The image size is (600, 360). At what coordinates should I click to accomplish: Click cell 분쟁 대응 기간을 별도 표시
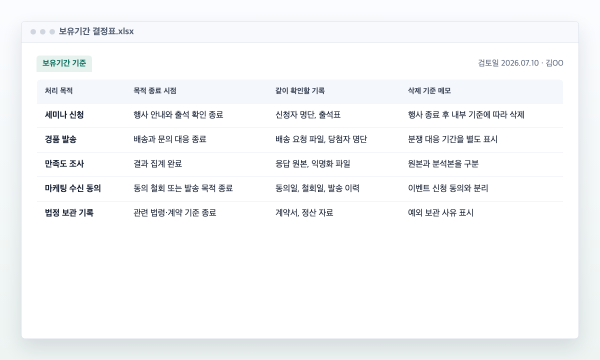click(453, 139)
